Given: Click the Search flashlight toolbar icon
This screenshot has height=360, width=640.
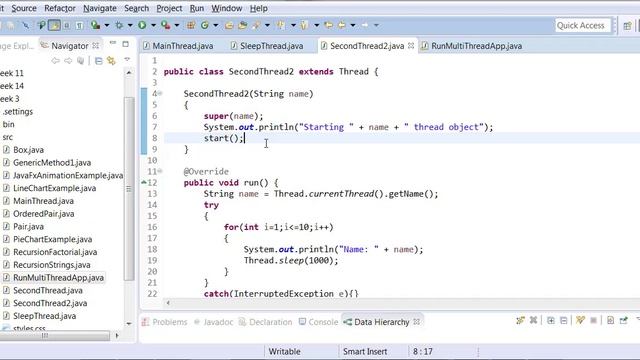Looking at the screenshot, I should coord(256,25).
